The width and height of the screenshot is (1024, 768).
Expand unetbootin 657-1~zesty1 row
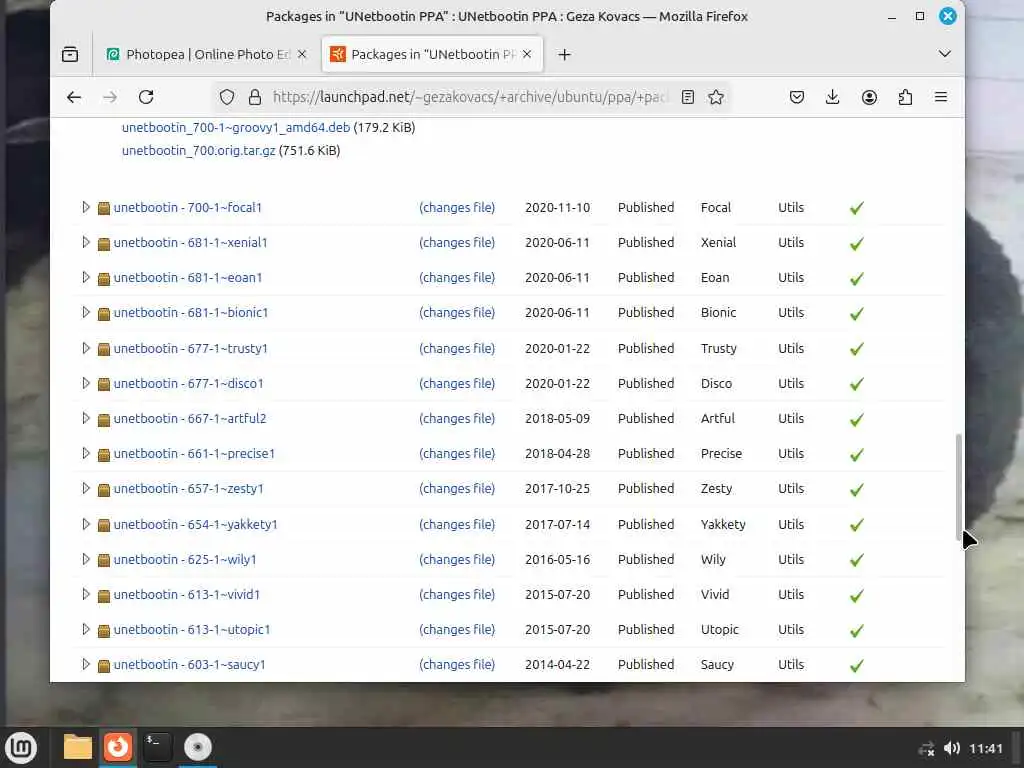[86, 488]
